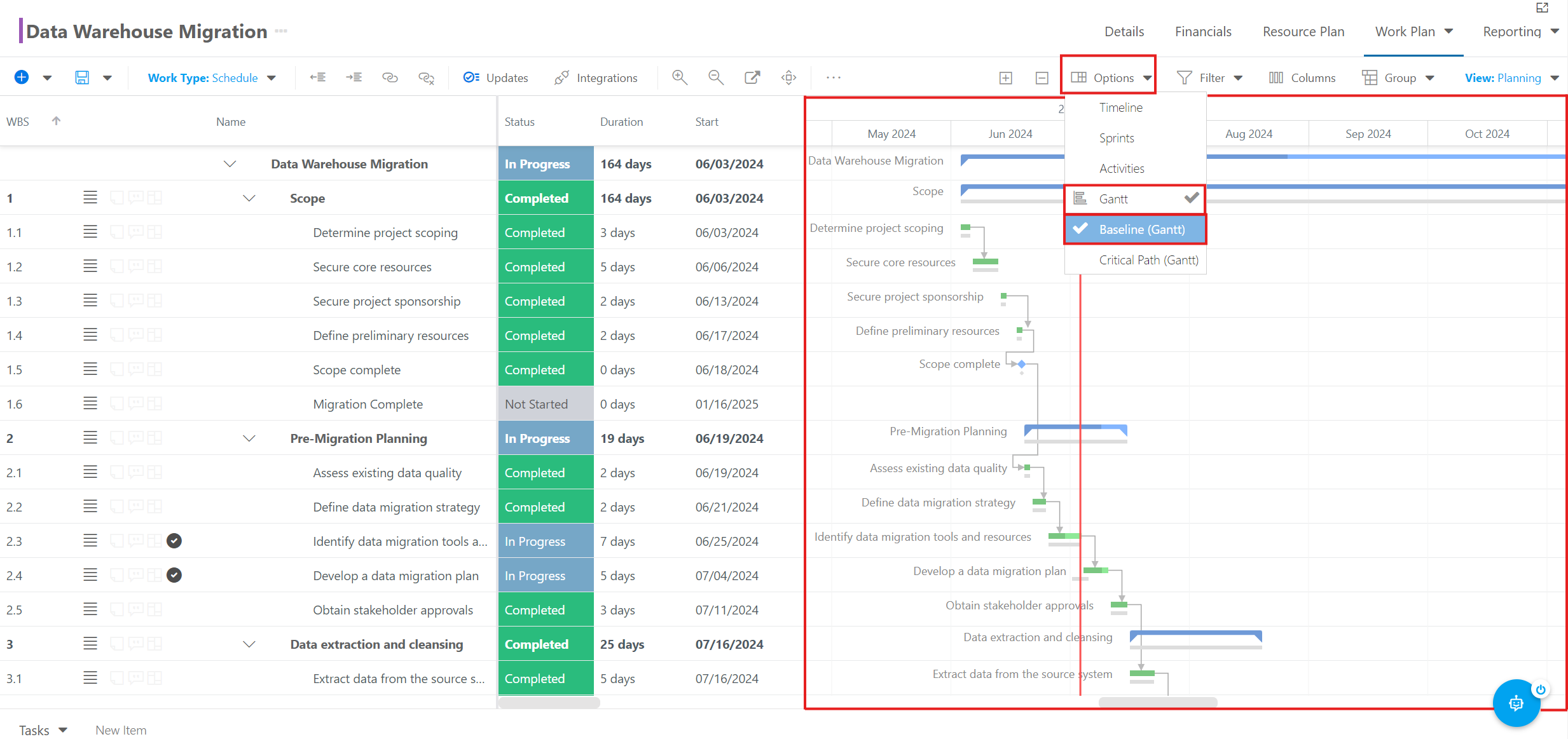Click the Pre-Migration Planning Gantt bar
Image resolution: width=1568 pixels, height=739 pixels.
click(x=1076, y=430)
